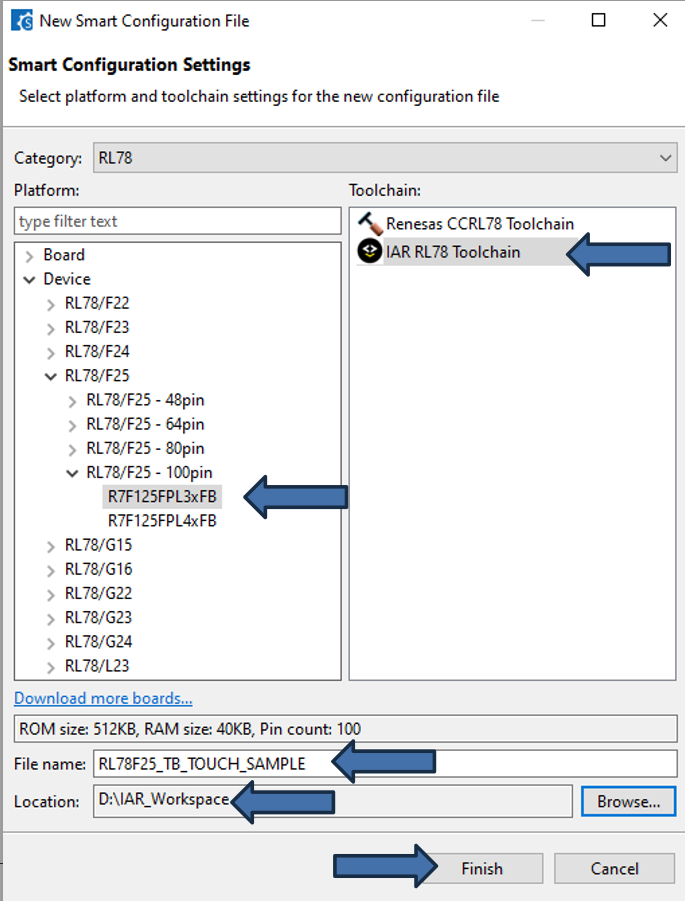Expand the RL78/G23 device group
This screenshot has width=685, height=901.
[51, 618]
